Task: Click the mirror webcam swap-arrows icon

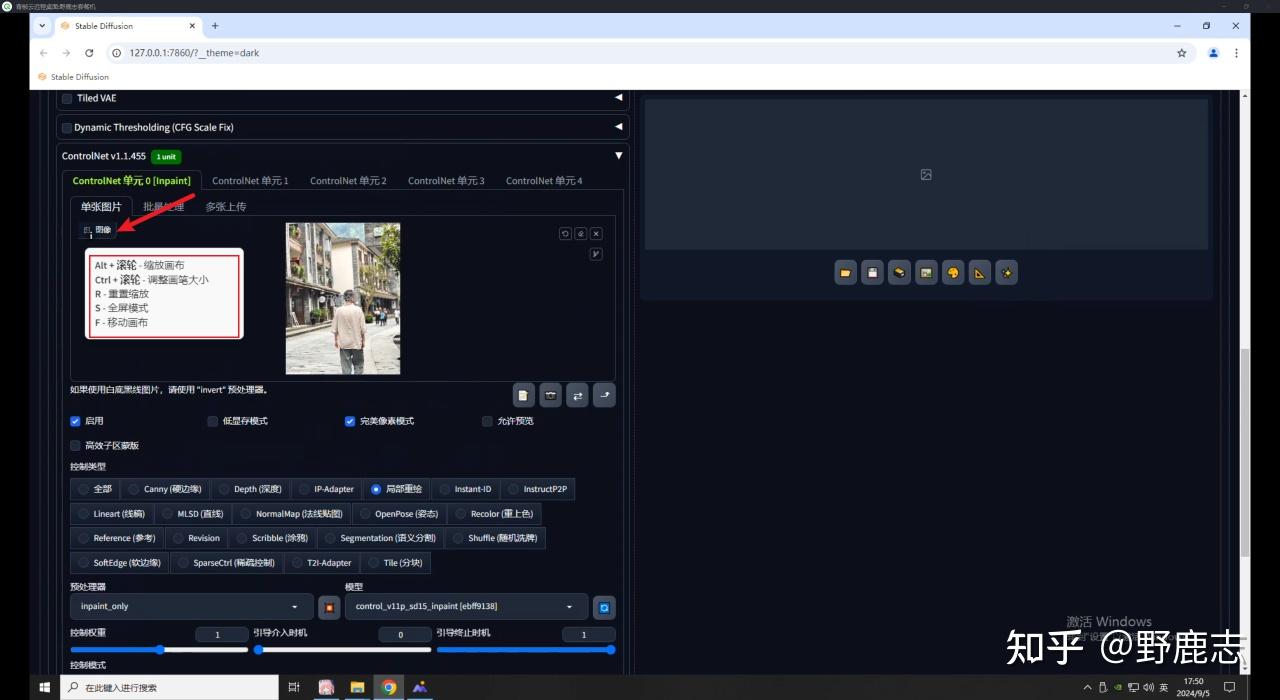Action: [x=577, y=395]
